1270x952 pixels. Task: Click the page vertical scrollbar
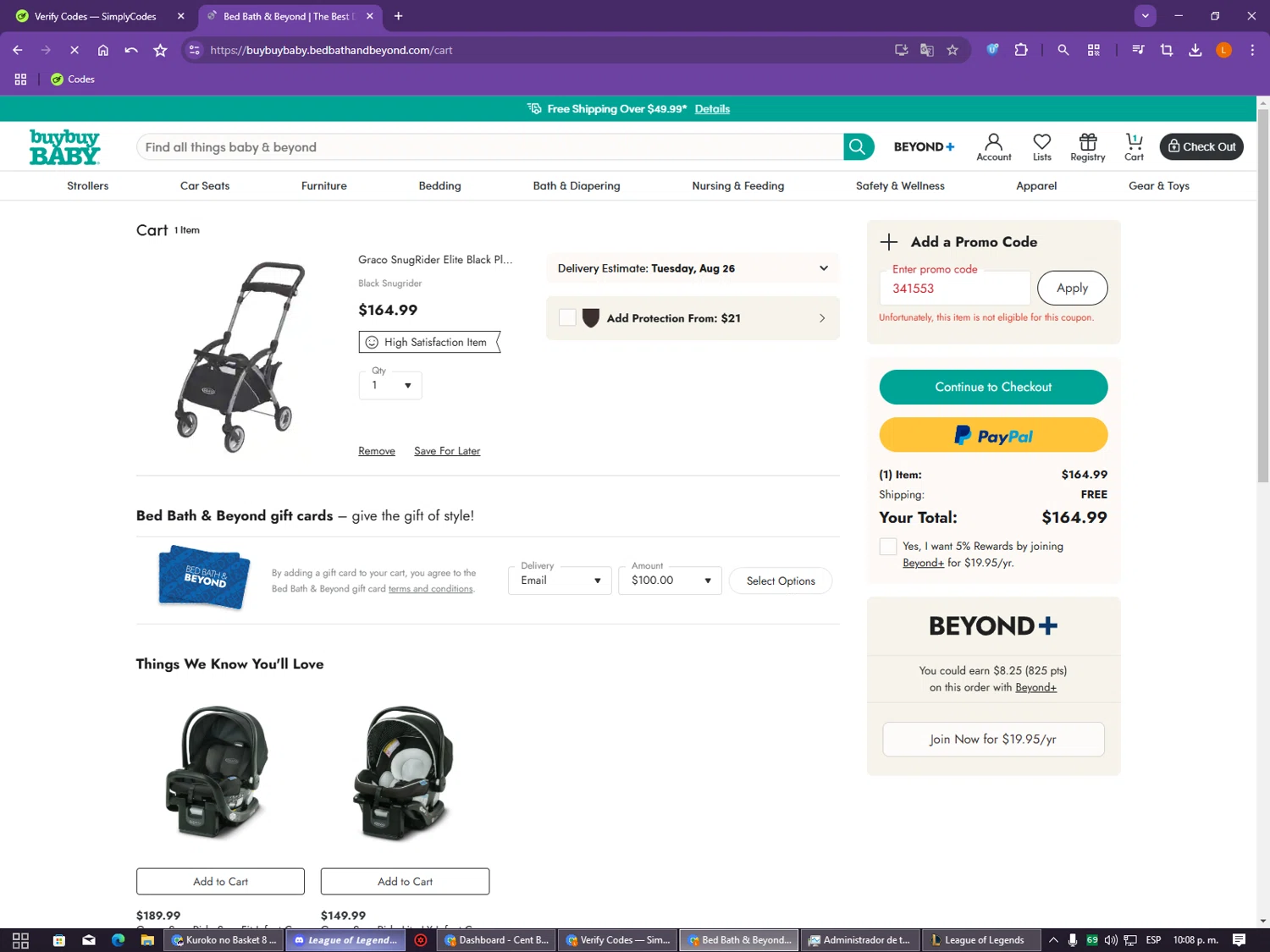[x=1262, y=296]
